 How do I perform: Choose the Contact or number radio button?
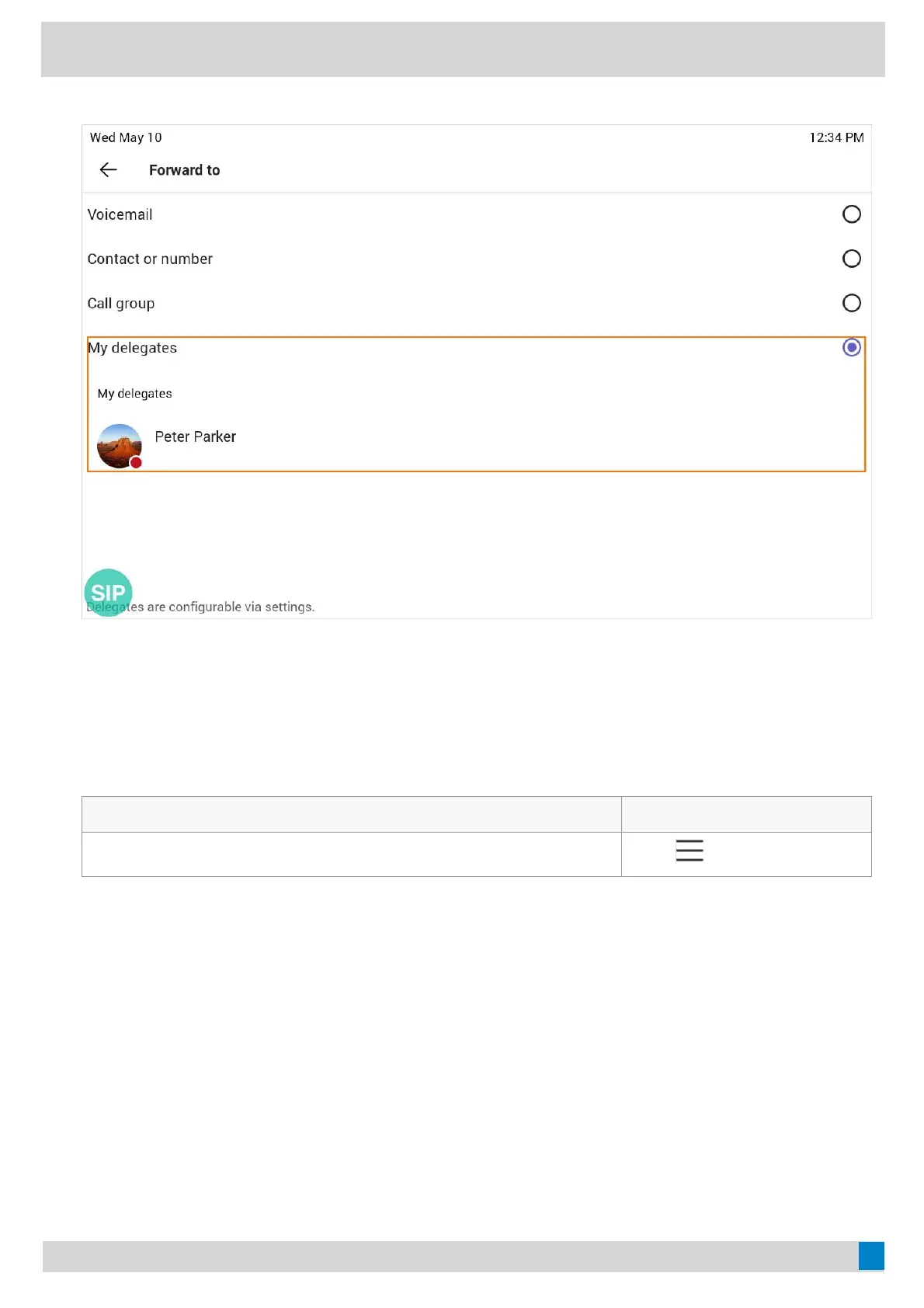[851, 259]
